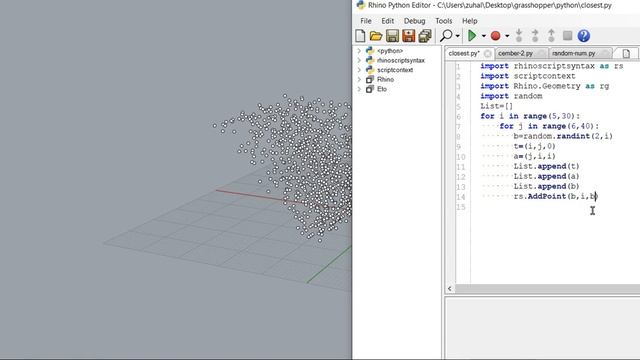The image size is (640, 360).
Task: Click on 'List=[]' code line
Action: pyautogui.click(x=497, y=106)
